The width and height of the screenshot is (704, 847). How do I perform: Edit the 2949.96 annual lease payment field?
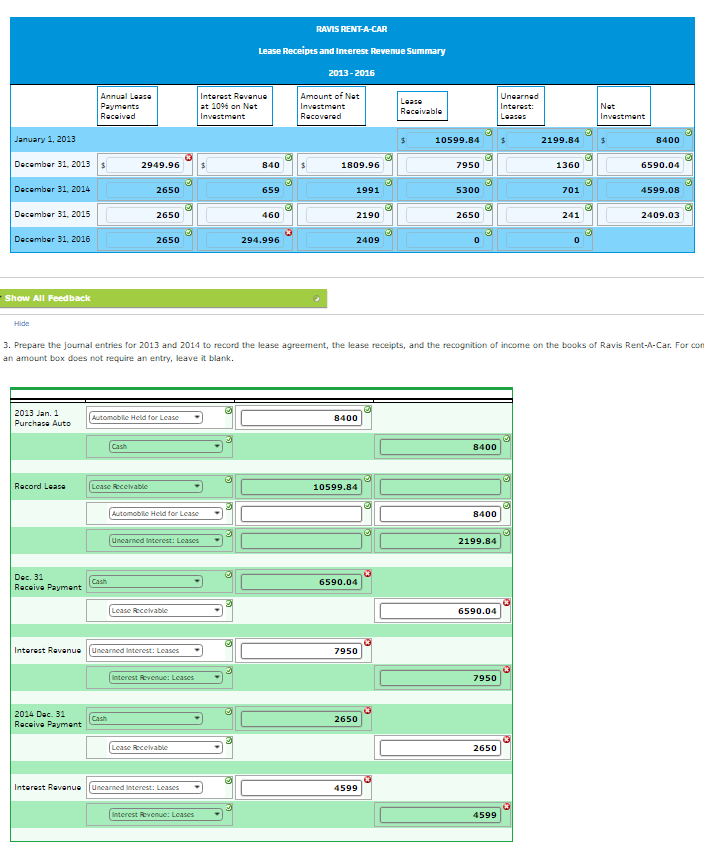pos(145,165)
